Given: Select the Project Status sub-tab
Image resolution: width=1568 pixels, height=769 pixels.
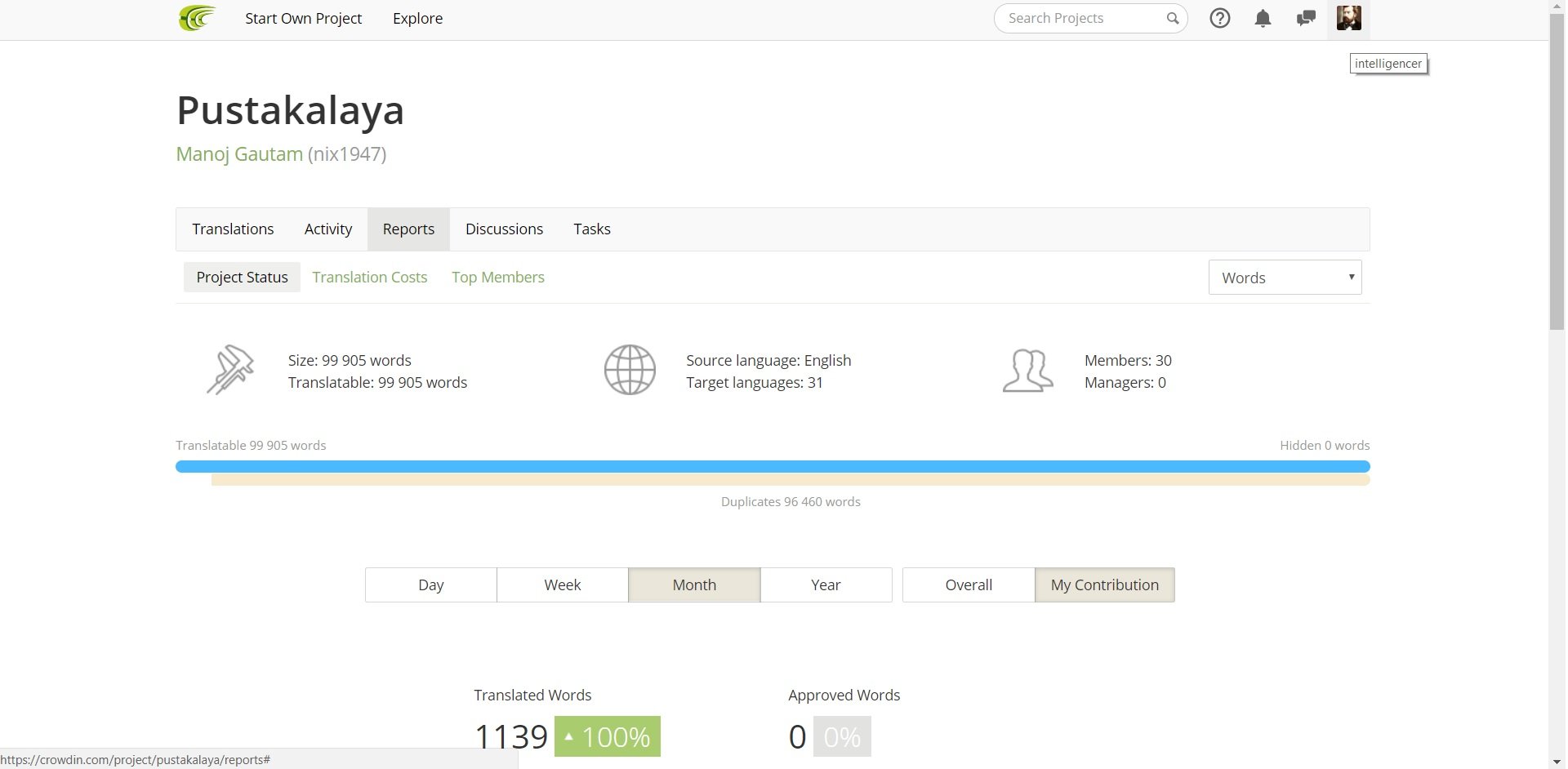Looking at the screenshot, I should (242, 278).
